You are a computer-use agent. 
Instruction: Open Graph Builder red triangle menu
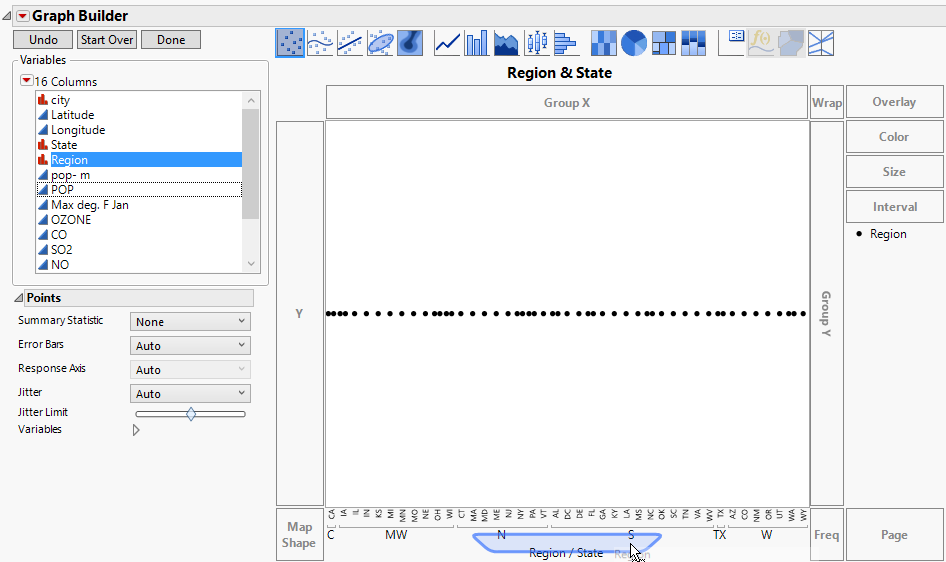[23, 15]
